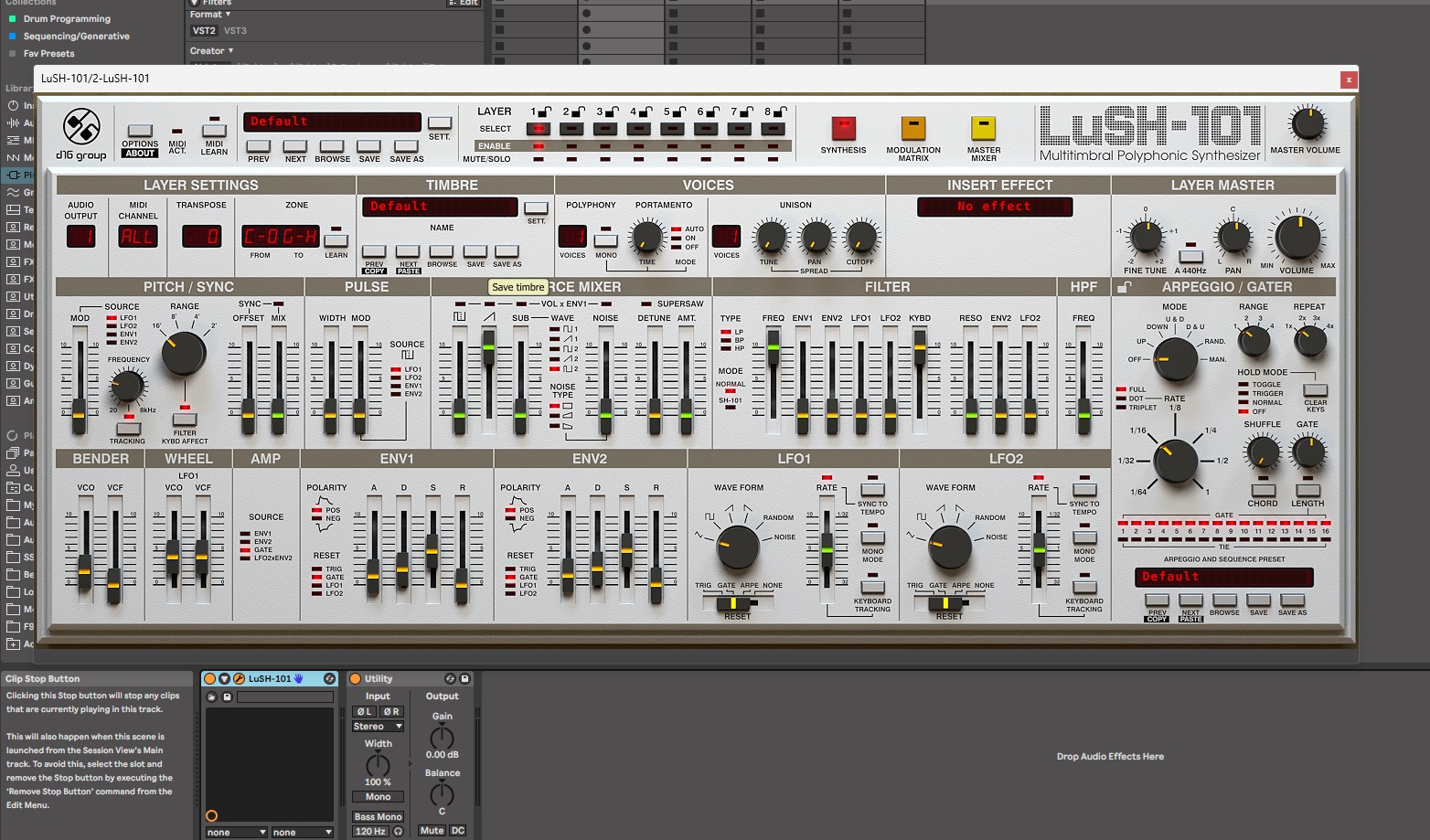Click the Utility device hot-swap icon
Image resolution: width=1430 pixels, height=840 pixels.
(x=450, y=678)
